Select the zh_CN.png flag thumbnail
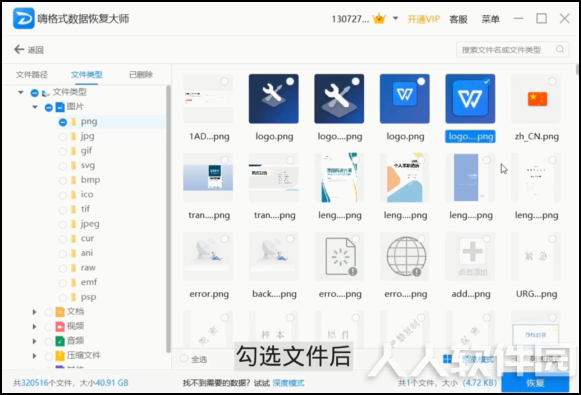The height and width of the screenshot is (395, 581). 536,99
